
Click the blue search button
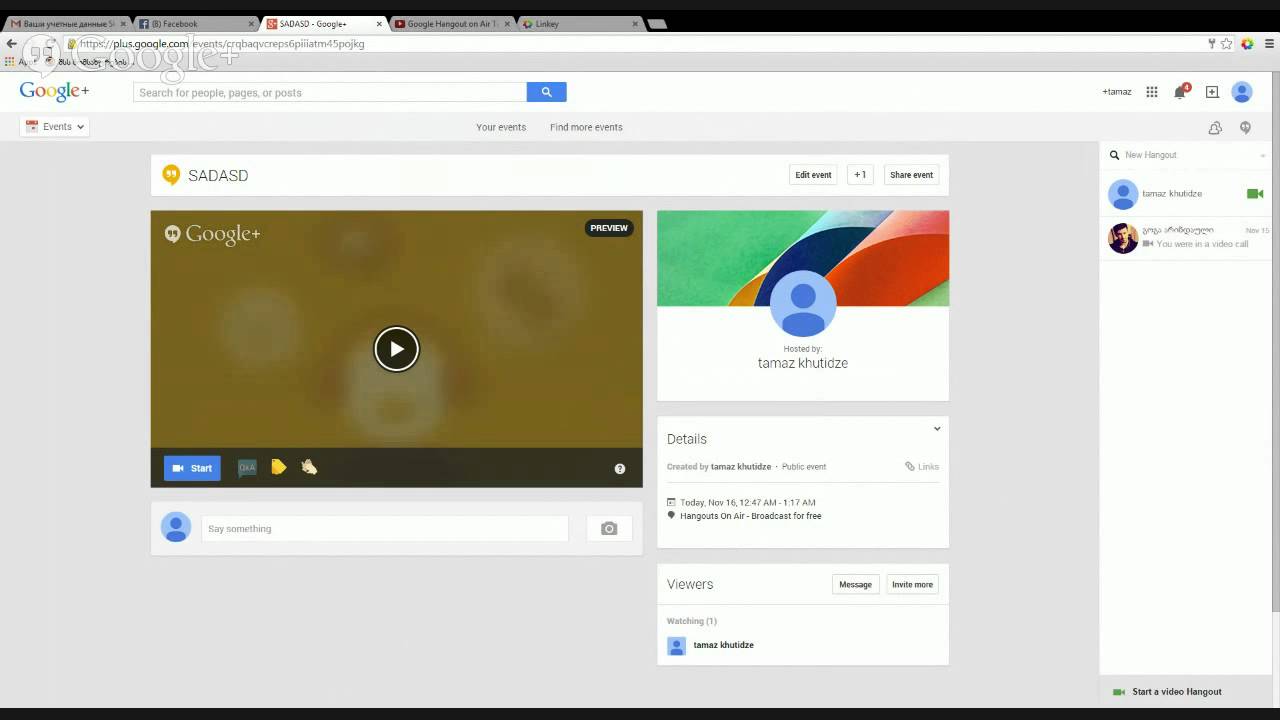[546, 92]
